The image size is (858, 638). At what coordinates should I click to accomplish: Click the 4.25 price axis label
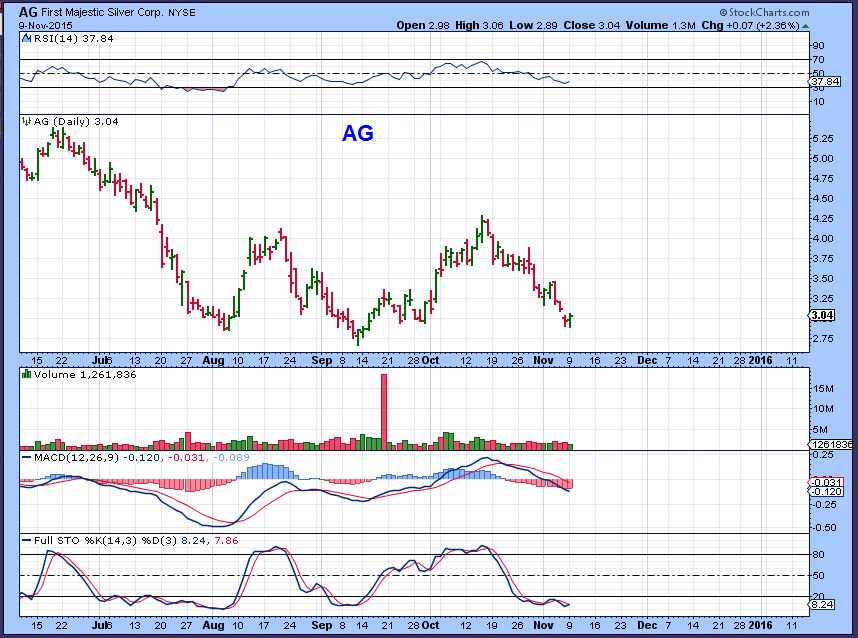(823, 219)
